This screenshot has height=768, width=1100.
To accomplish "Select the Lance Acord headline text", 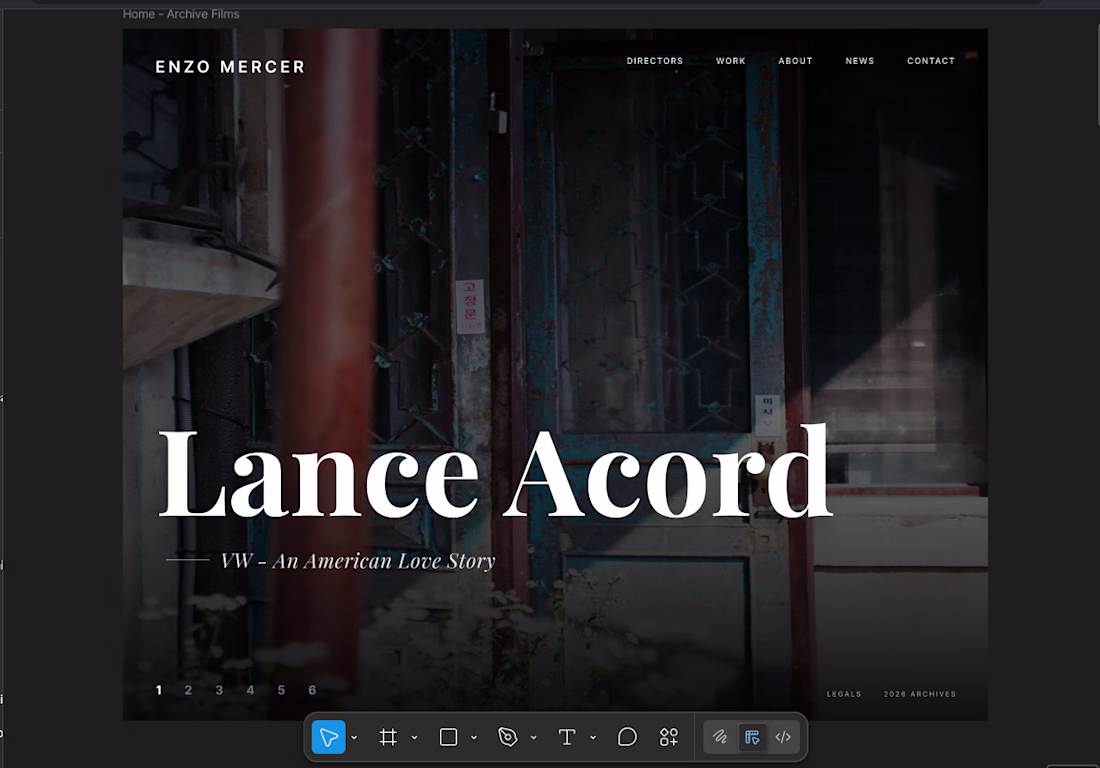I will click(x=495, y=472).
